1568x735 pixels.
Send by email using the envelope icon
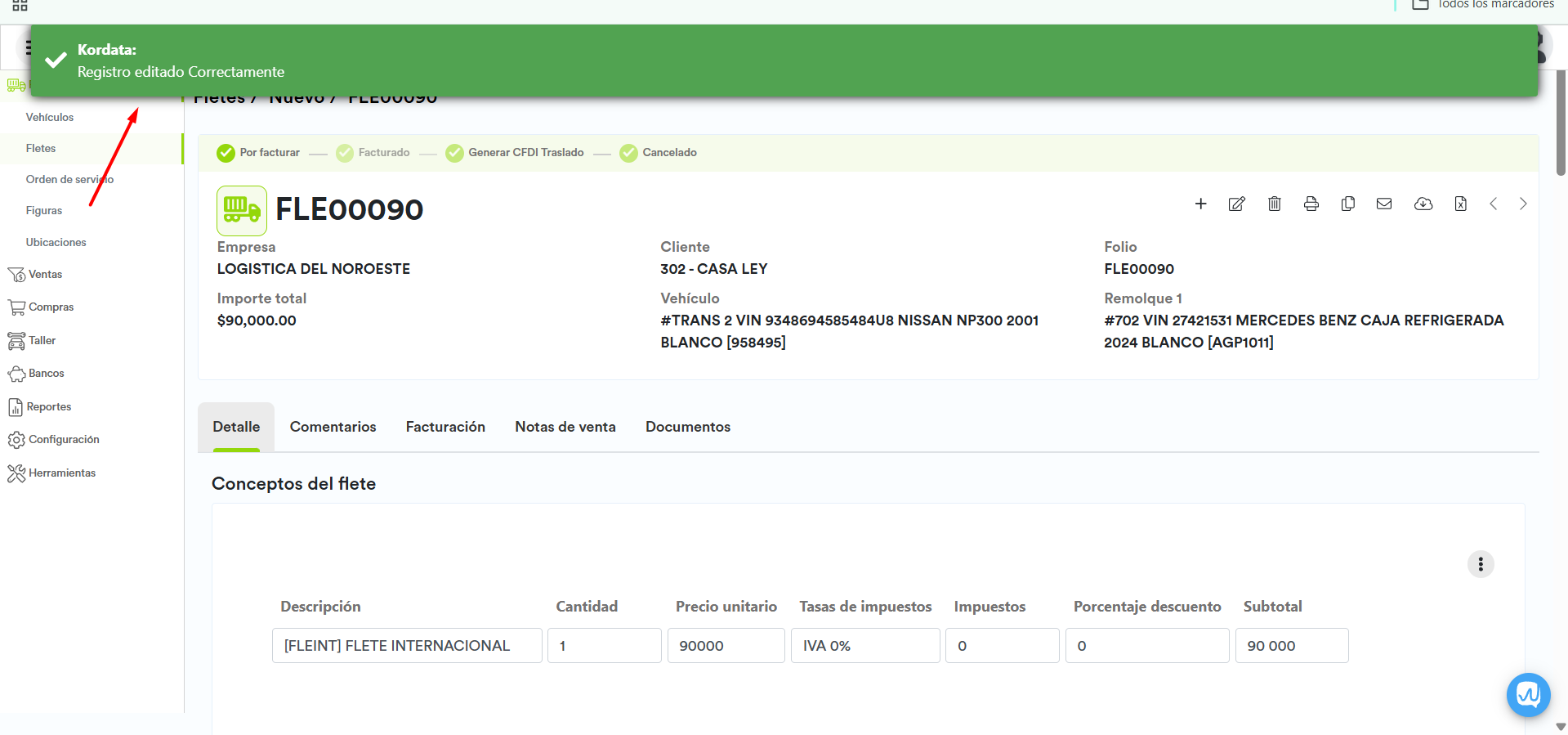[x=1384, y=204]
